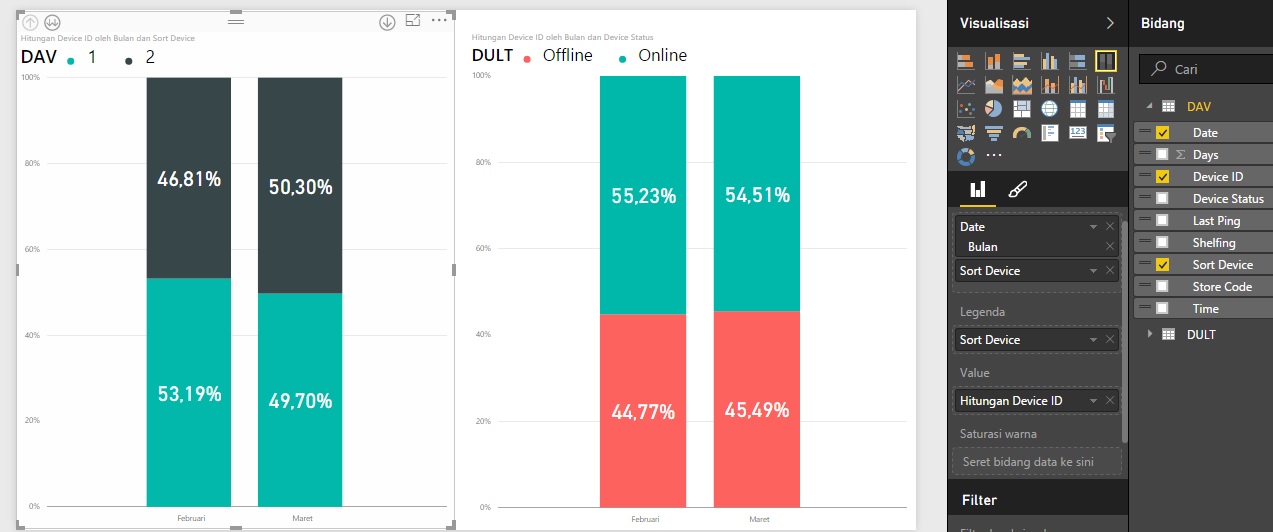This screenshot has width=1273, height=532.
Task: Click the DULT legend Offline item
Action: coord(559,56)
